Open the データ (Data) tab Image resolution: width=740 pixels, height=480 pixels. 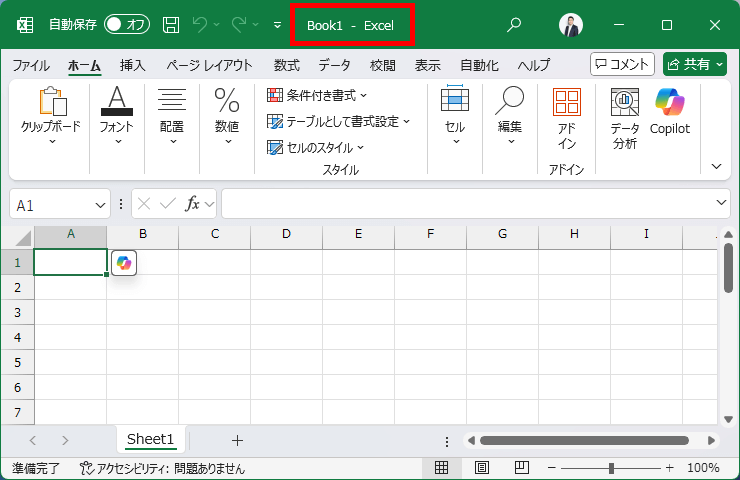[335, 65]
